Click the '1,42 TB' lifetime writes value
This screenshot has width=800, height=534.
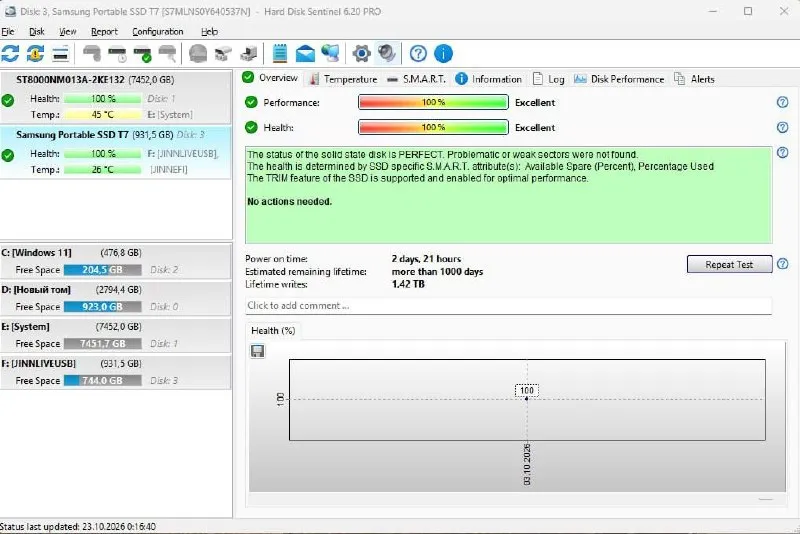pyautogui.click(x=408, y=284)
